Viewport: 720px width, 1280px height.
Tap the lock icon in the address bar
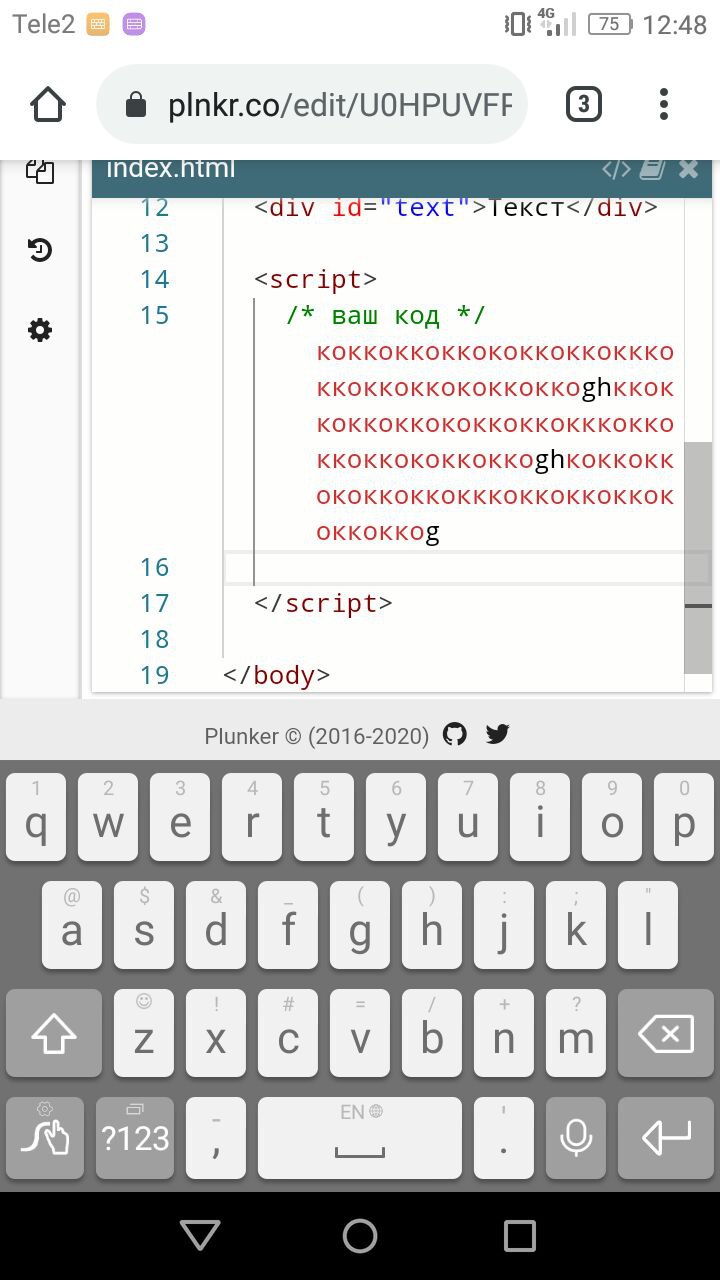(x=135, y=105)
